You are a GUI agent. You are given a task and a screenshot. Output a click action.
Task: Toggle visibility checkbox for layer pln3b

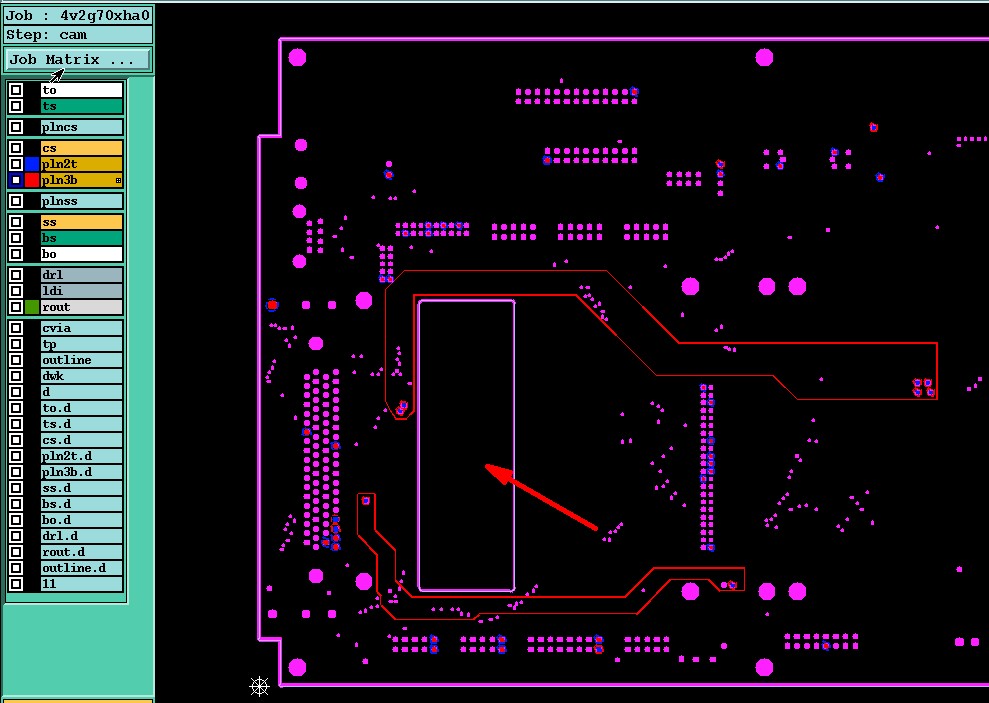pyautogui.click(x=16, y=180)
